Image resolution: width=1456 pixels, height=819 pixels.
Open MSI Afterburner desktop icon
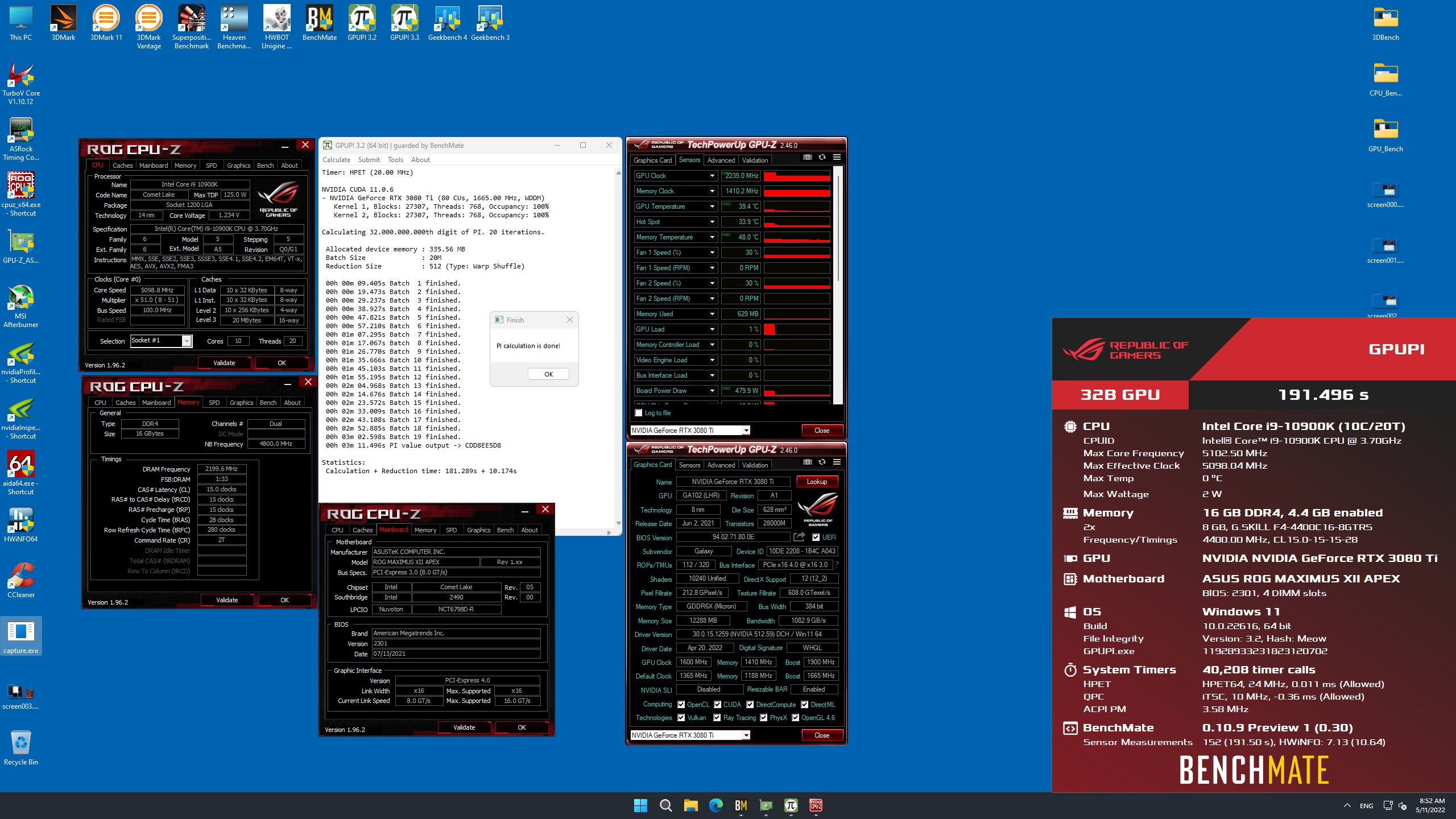click(x=21, y=306)
